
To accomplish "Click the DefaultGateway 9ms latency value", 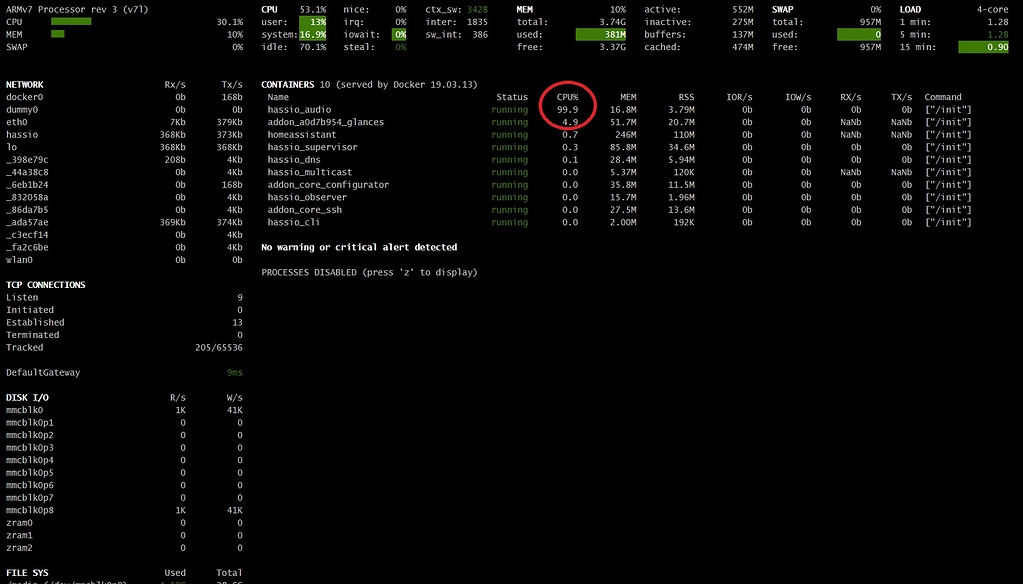I will [234, 373].
